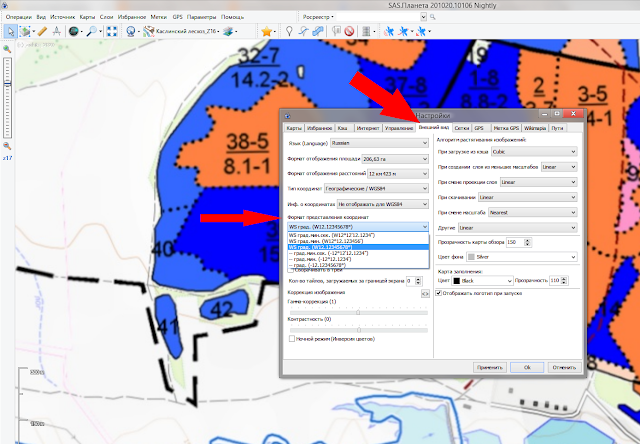
Task: Open the placemark manager flag icon
Action: pyautogui.click(x=336, y=31)
